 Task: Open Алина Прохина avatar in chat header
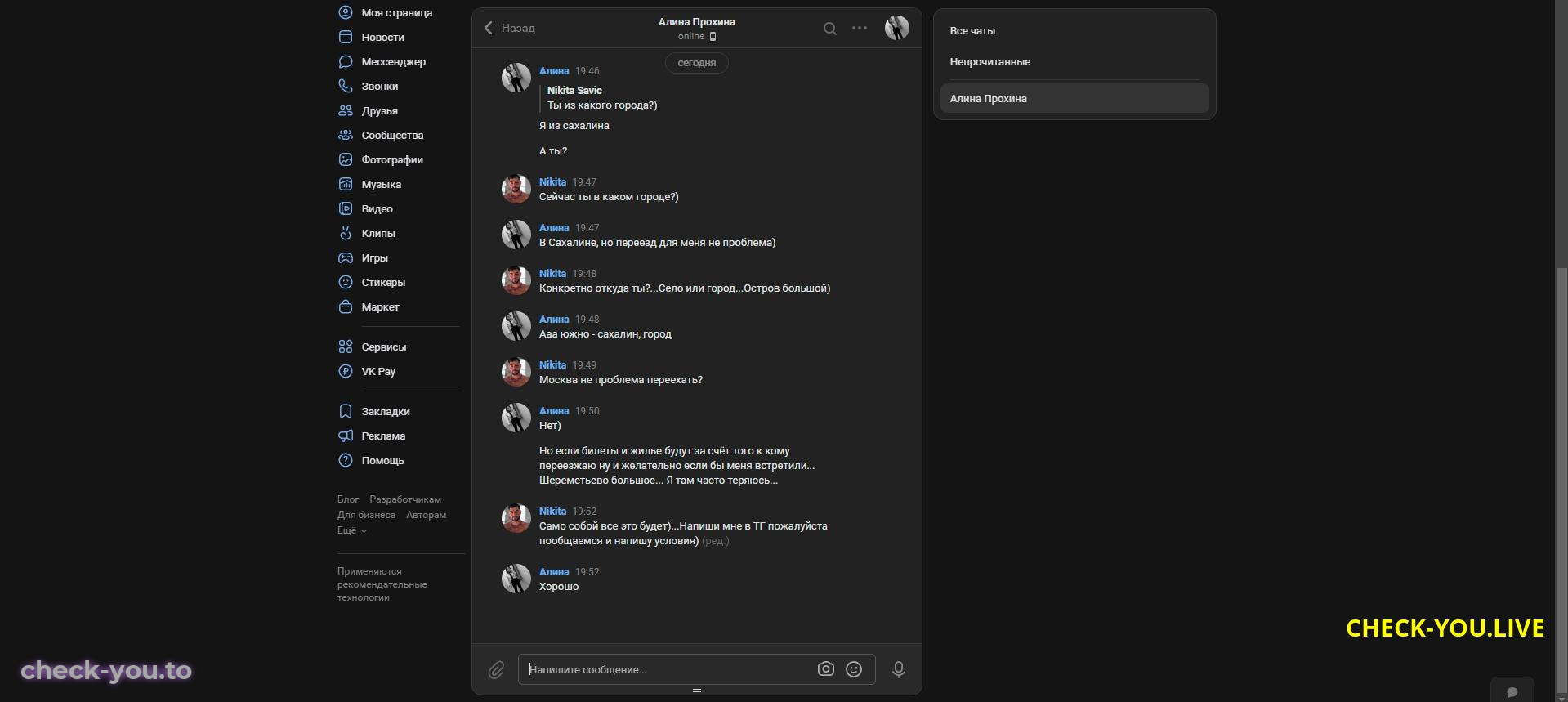897,28
